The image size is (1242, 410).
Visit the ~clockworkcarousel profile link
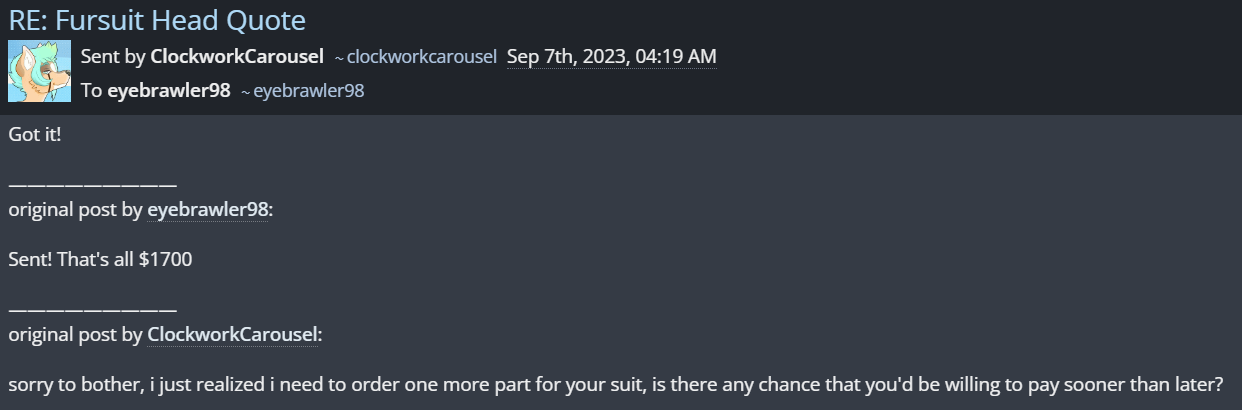[421, 57]
